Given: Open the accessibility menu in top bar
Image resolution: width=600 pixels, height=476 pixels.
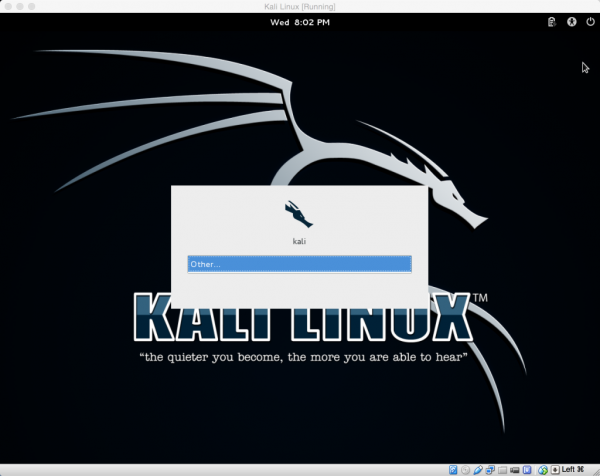Looking at the screenshot, I should [571, 22].
